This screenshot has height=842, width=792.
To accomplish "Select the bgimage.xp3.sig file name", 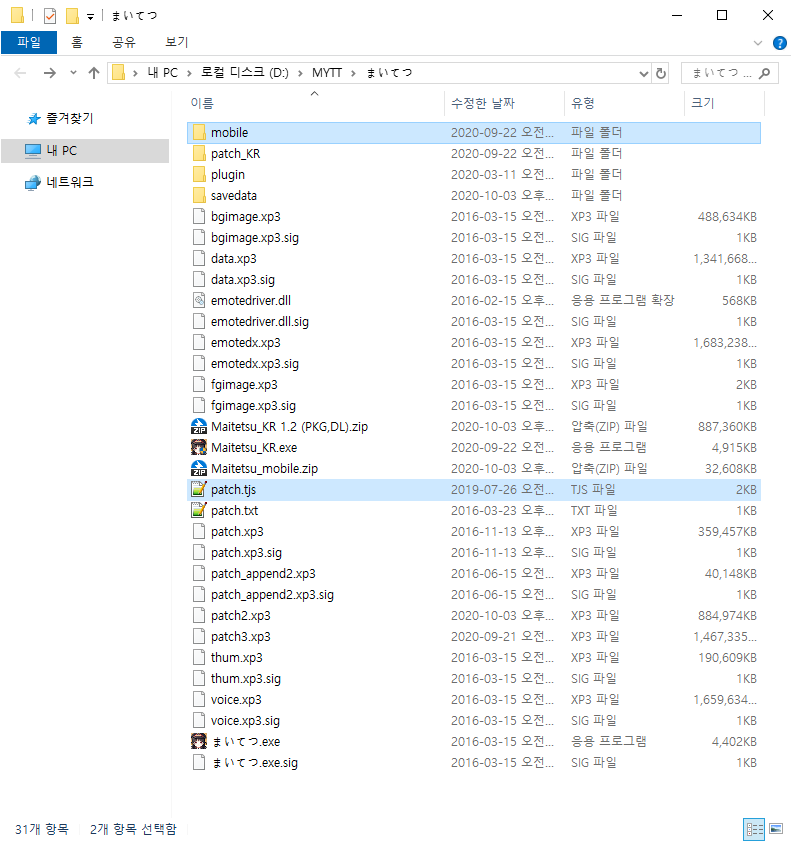I will point(255,238).
